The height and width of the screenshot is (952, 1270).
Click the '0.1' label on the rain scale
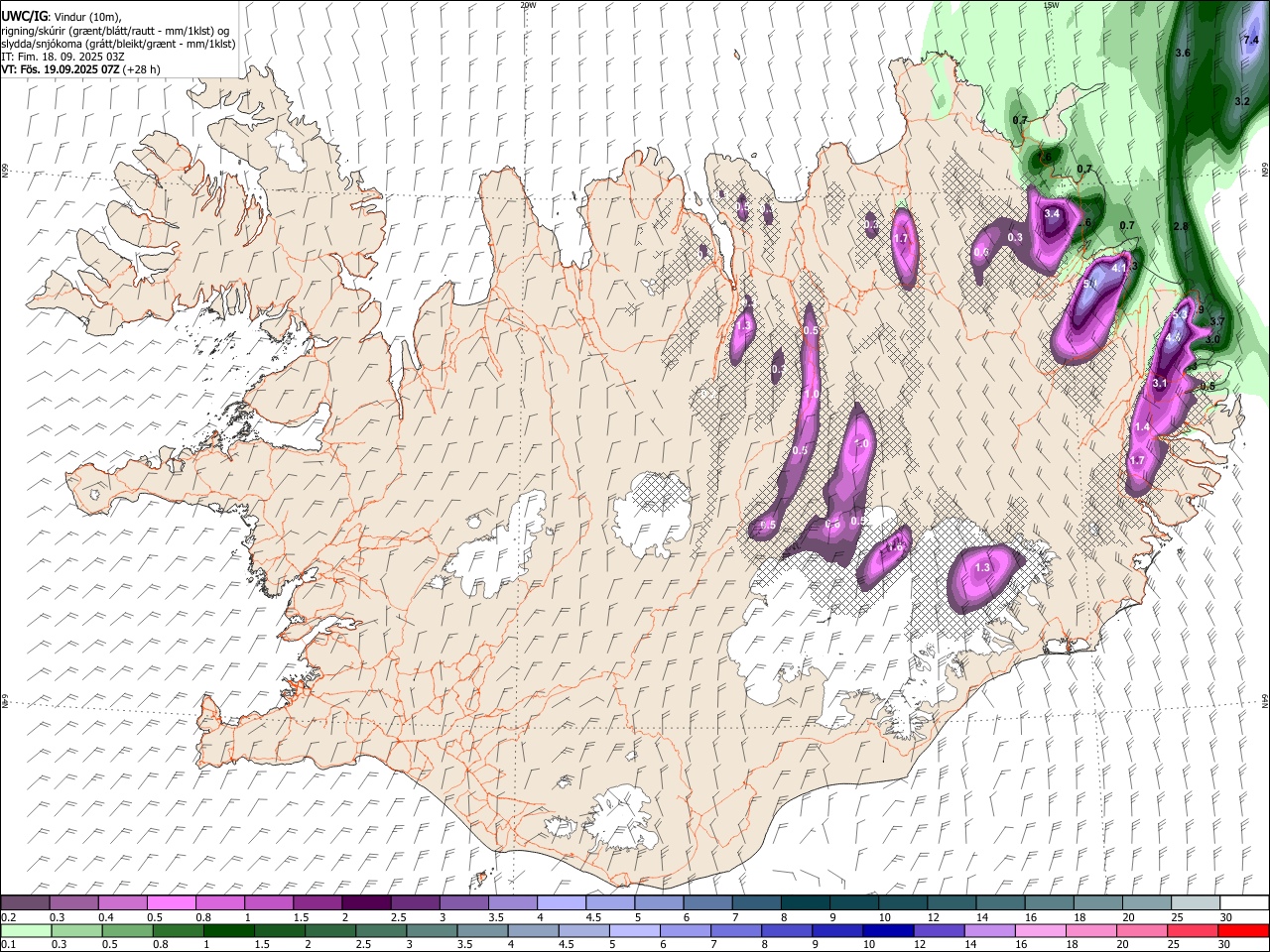click(8, 945)
